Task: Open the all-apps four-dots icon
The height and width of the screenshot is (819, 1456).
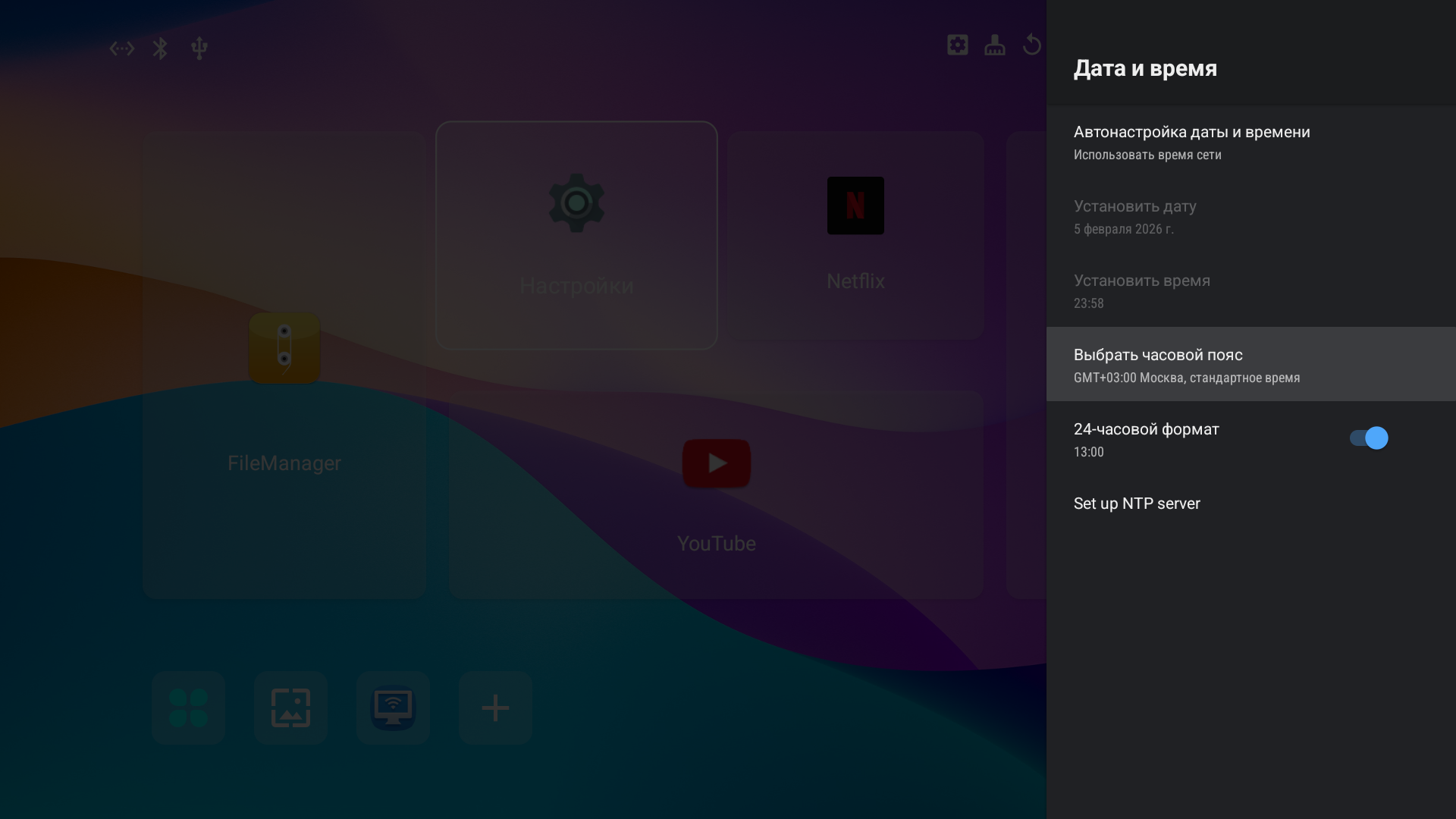Action: coord(188,708)
